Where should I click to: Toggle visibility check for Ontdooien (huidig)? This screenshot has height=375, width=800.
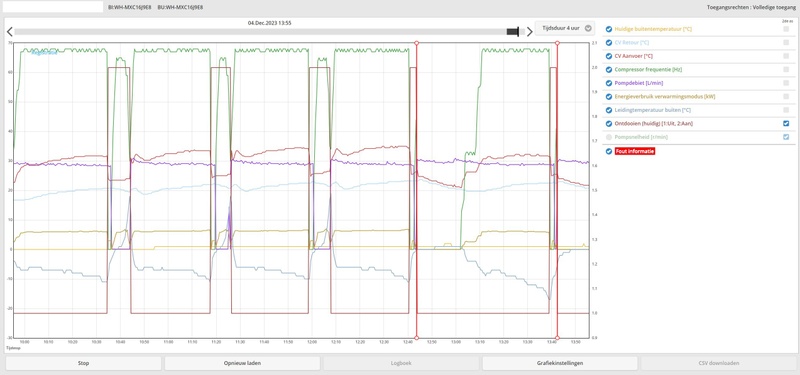point(609,123)
